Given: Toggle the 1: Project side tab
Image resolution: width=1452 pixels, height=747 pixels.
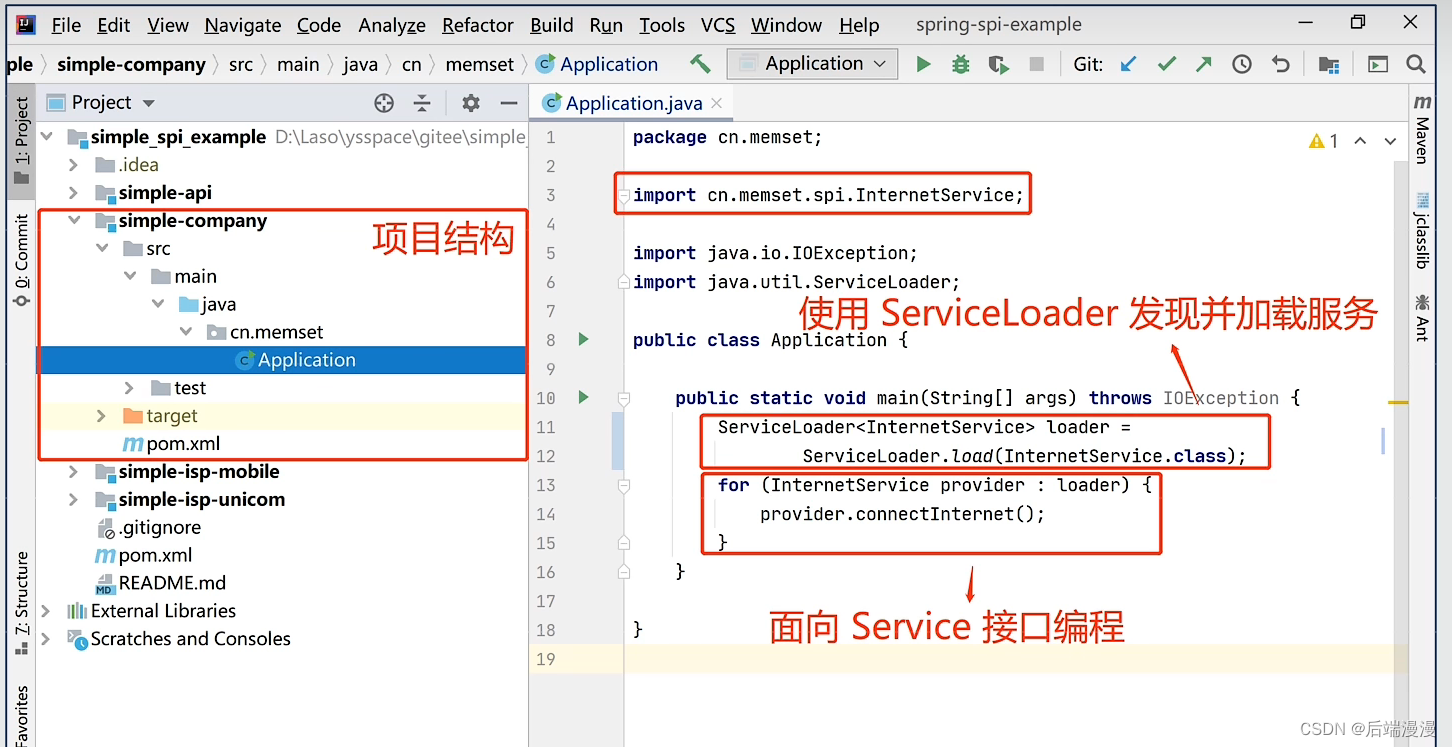Looking at the screenshot, I should point(21,142).
